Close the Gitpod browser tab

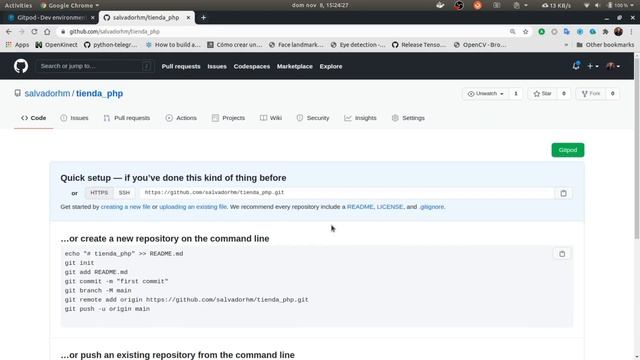point(92,18)
